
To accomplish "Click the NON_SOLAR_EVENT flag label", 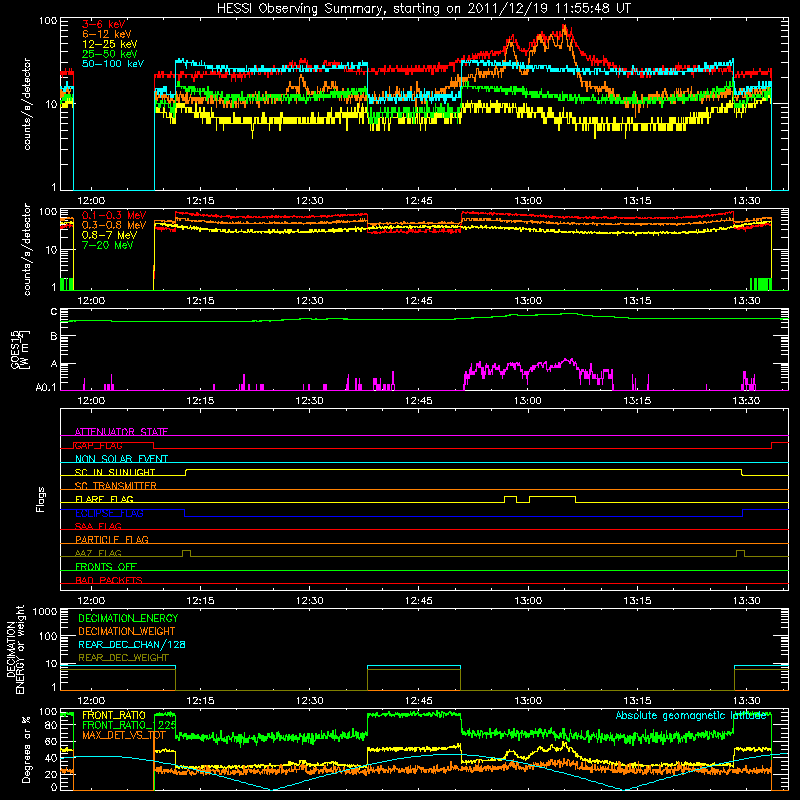I will tap(121, 459).
